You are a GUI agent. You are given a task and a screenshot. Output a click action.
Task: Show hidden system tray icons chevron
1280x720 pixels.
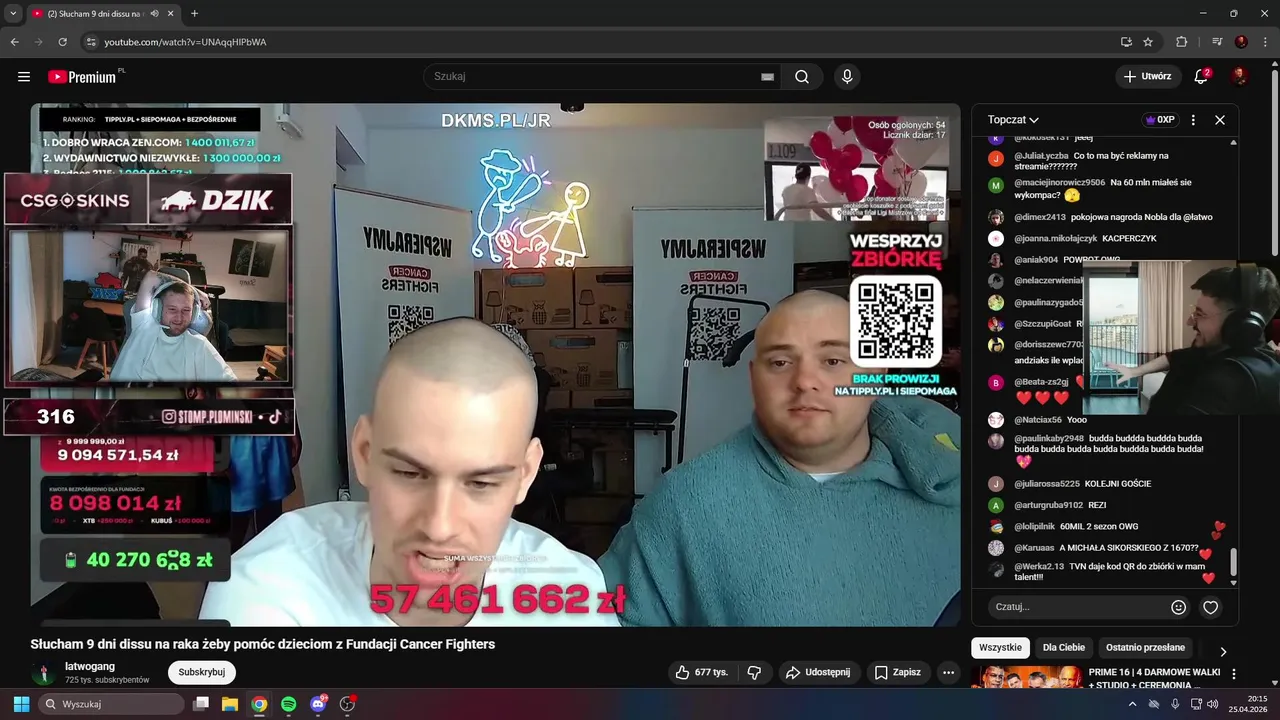[x=1132, y=704]
